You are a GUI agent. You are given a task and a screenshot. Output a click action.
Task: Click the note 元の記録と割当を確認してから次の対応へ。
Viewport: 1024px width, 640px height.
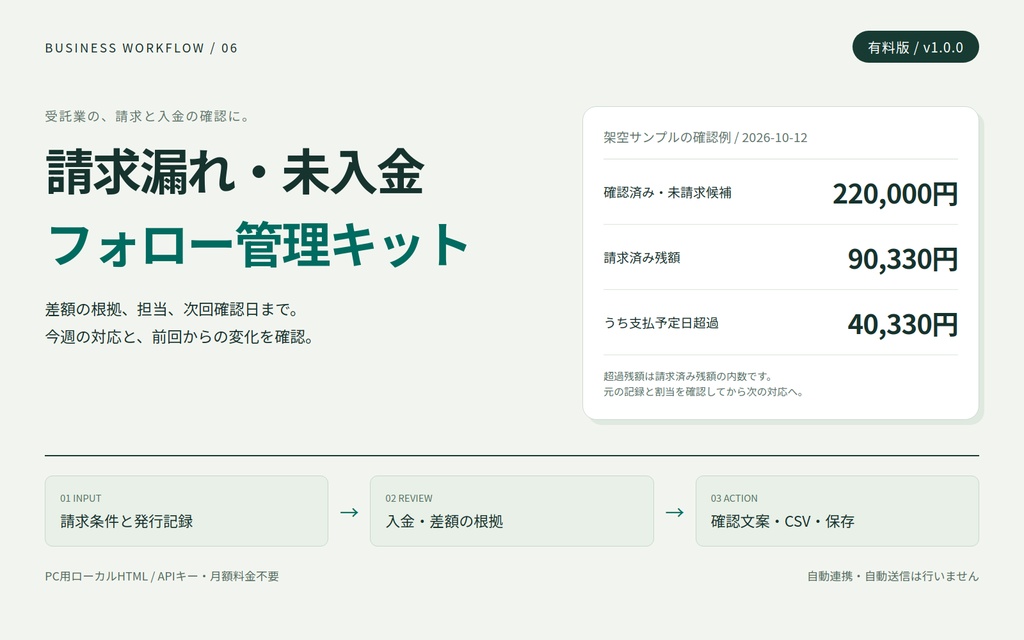click(703, 392)
